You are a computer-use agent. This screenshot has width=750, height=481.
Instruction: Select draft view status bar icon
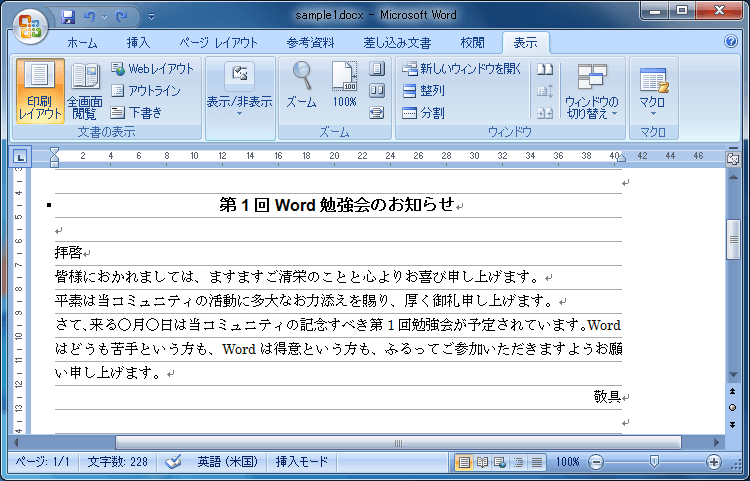[x=537, y=462]
